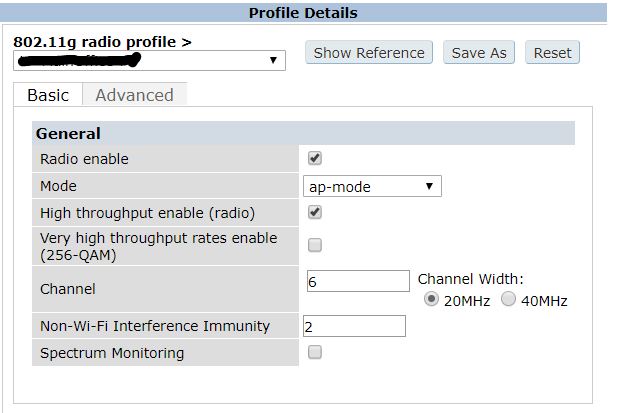618x413 pixels.
Task: Switch to the Basic tab
Action: click(x=48, y=95)
